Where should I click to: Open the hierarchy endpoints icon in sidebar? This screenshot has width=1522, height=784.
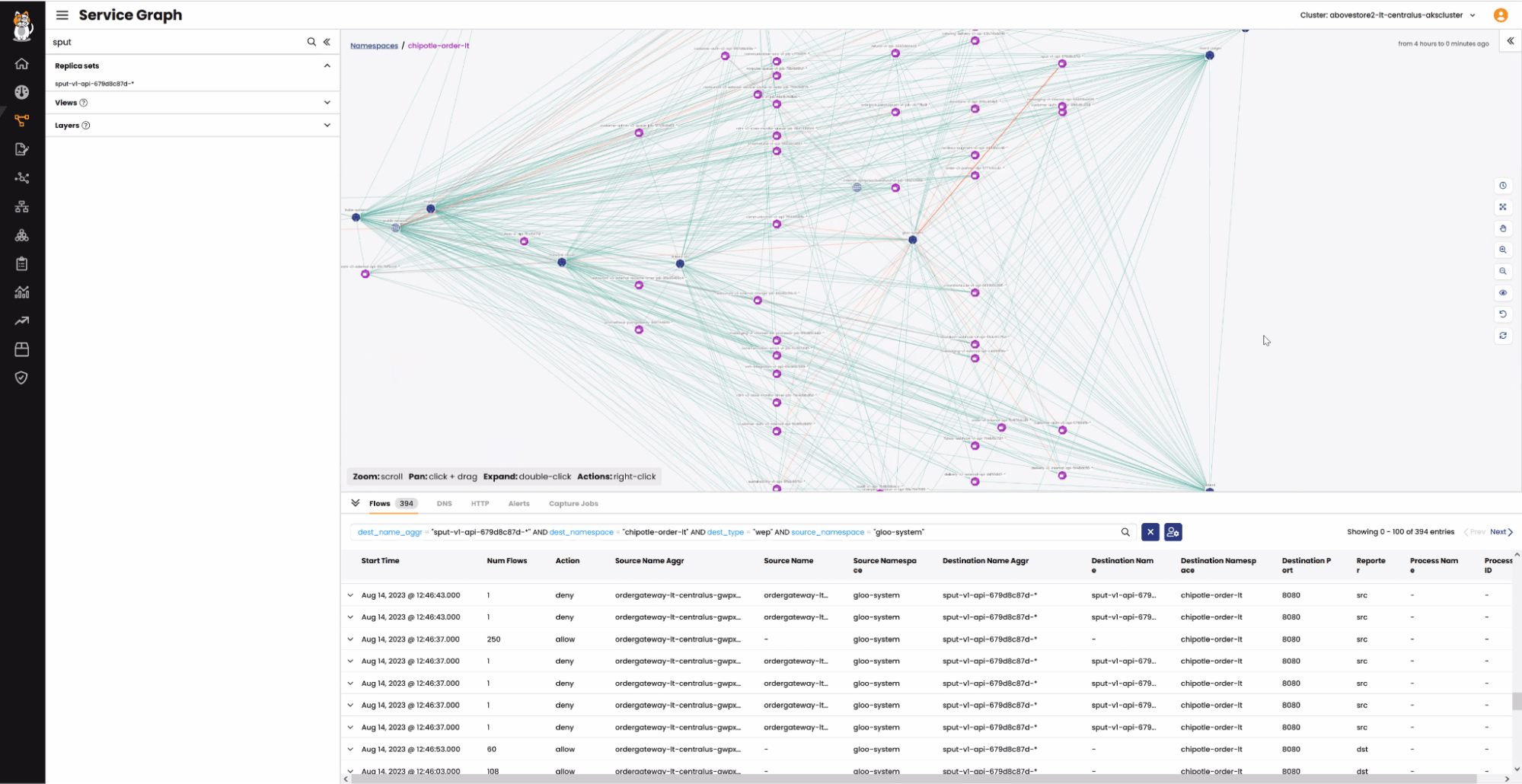22,206
